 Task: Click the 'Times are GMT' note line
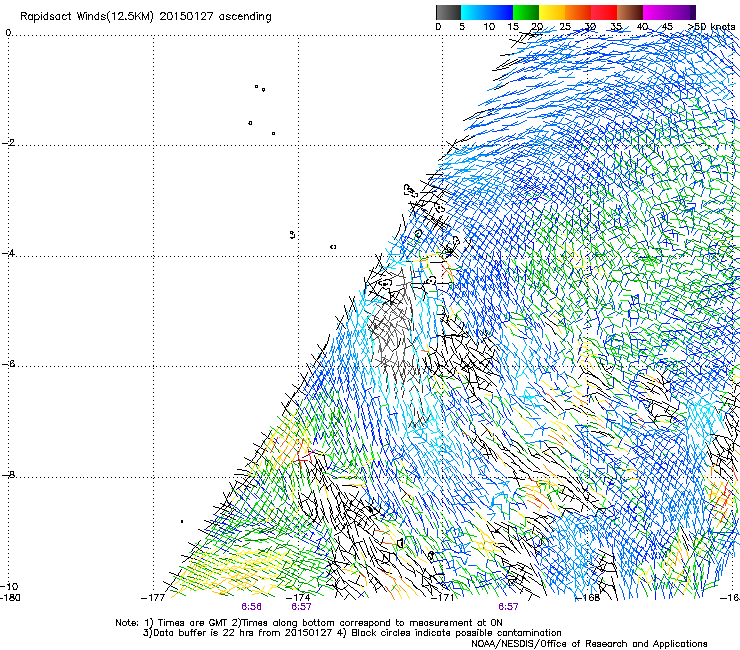pos(309,623)
